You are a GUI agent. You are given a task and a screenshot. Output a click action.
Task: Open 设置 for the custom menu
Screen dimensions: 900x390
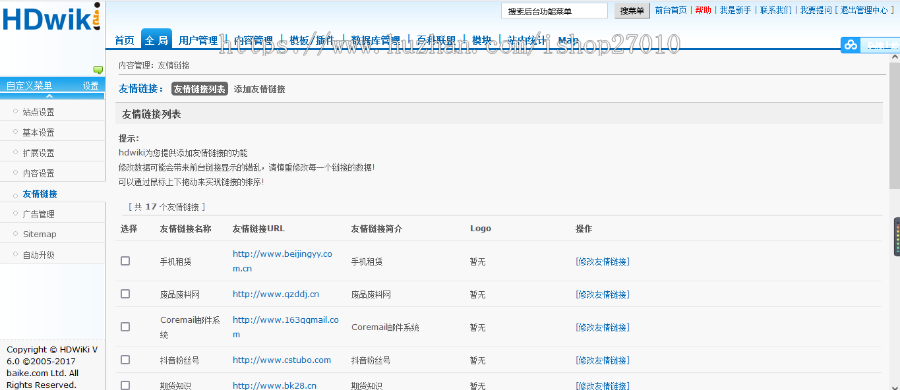coord(90,86)
